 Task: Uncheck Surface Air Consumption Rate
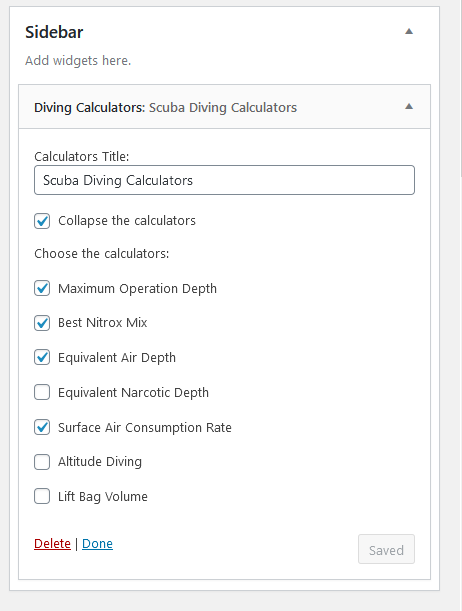pos(42,427)
